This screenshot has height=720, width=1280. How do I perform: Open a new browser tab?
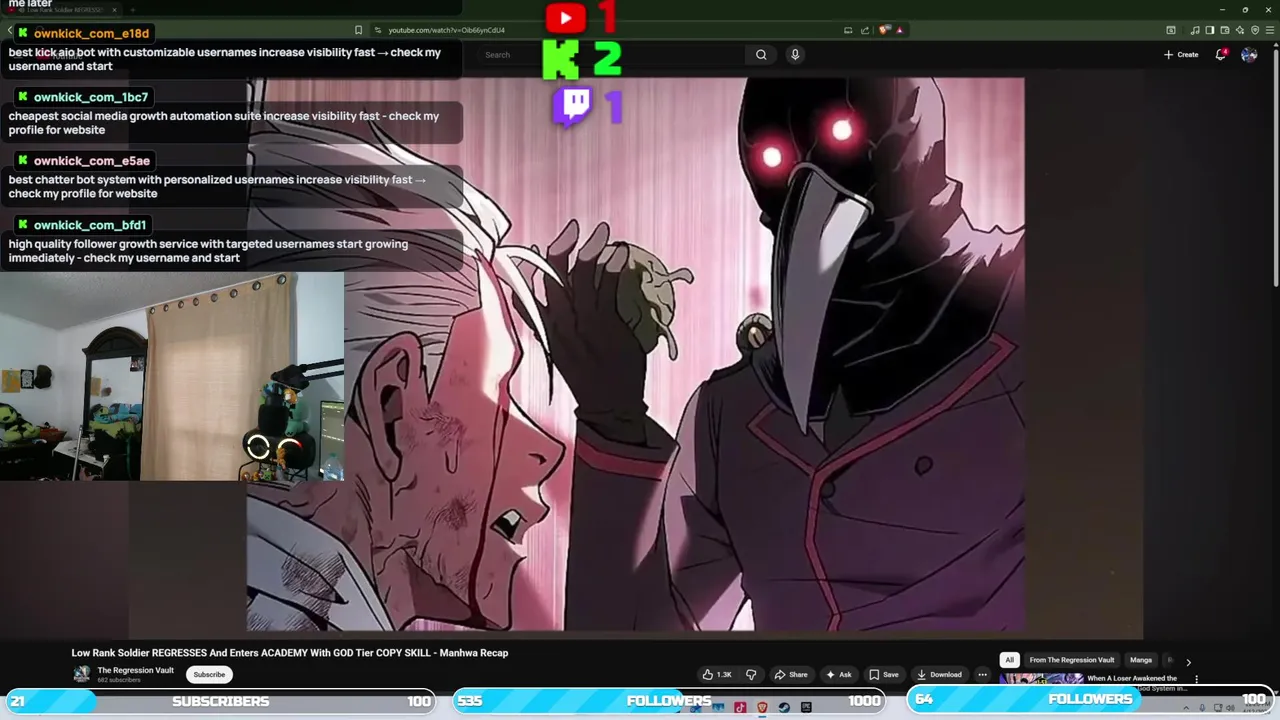click(133, 10)
